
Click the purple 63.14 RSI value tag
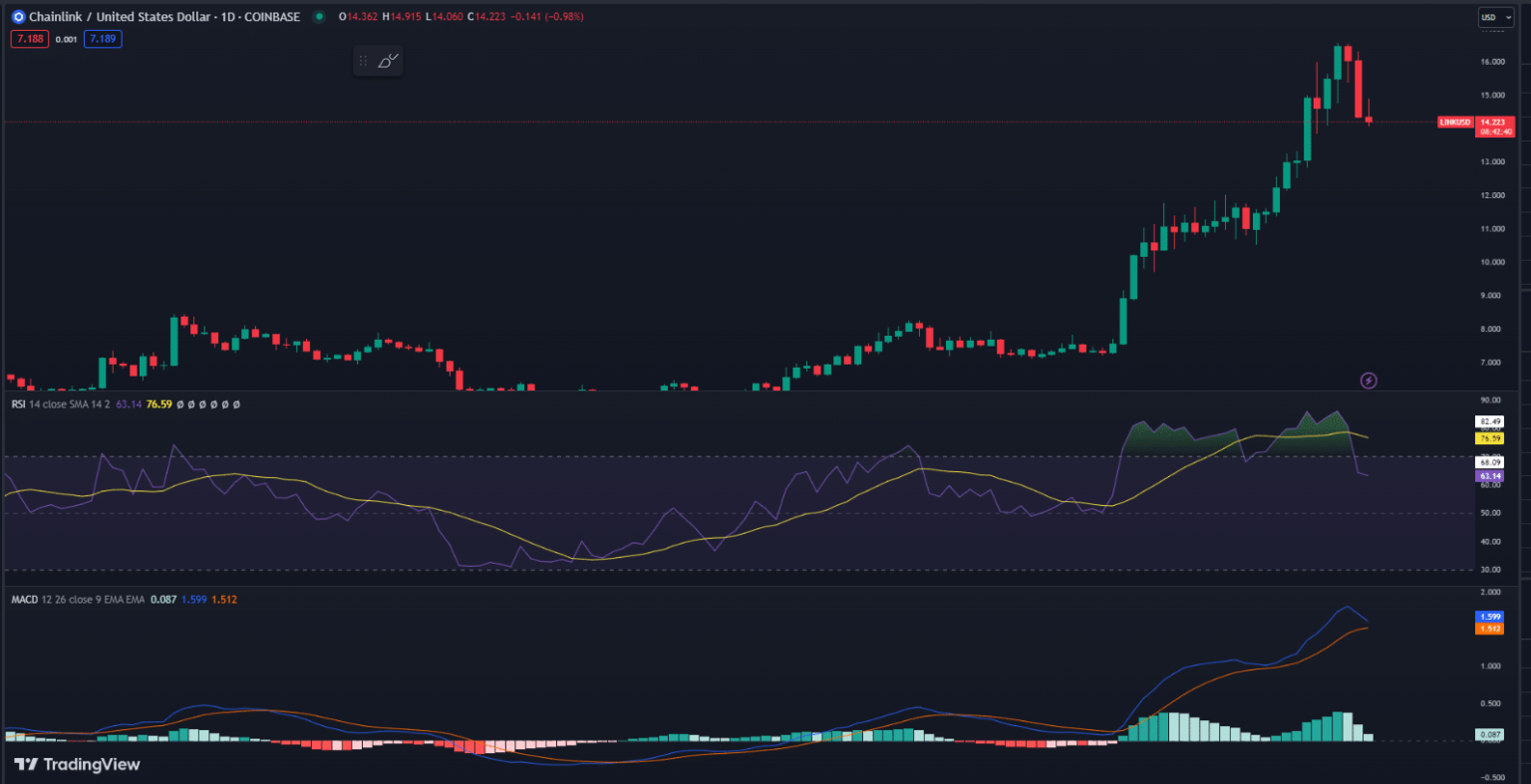pyautogui.click(x=1490, y=476)
